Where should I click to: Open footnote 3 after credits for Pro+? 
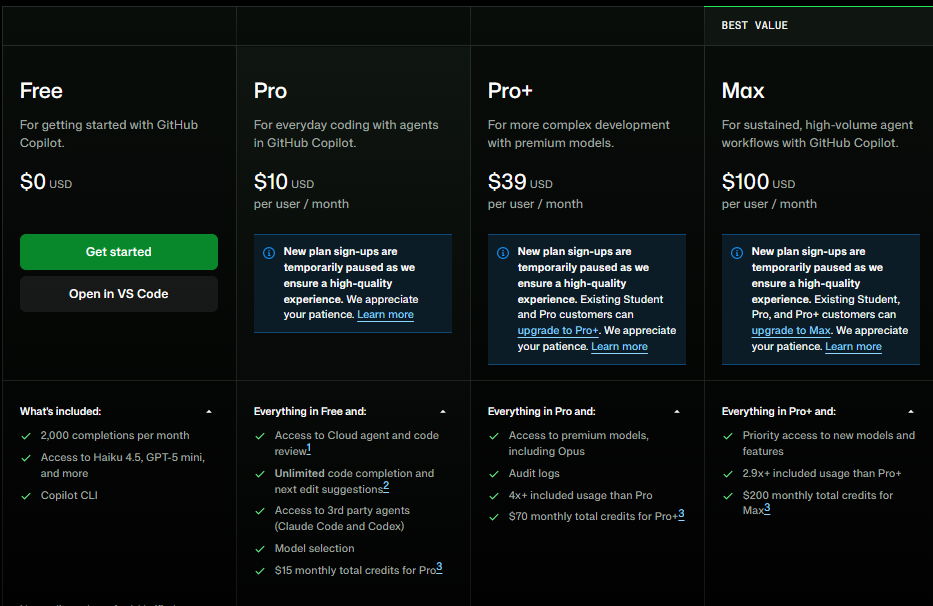tap(681, 514)
